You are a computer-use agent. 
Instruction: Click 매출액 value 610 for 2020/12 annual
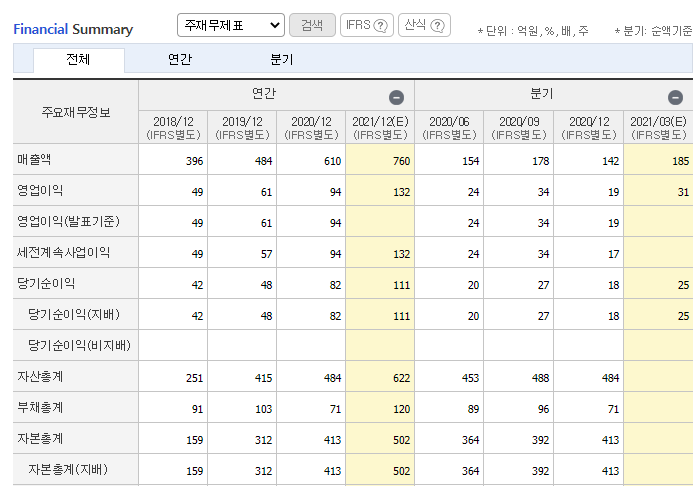[x=332, y=161]
